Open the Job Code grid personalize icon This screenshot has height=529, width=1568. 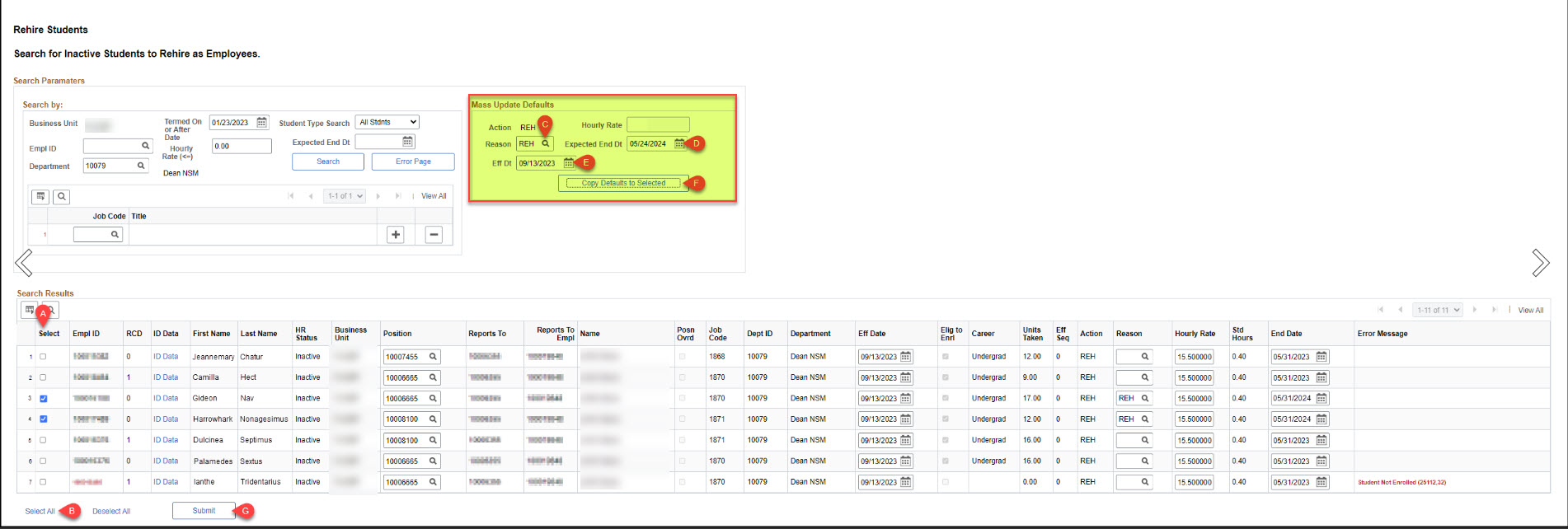[x=40, y=197]
